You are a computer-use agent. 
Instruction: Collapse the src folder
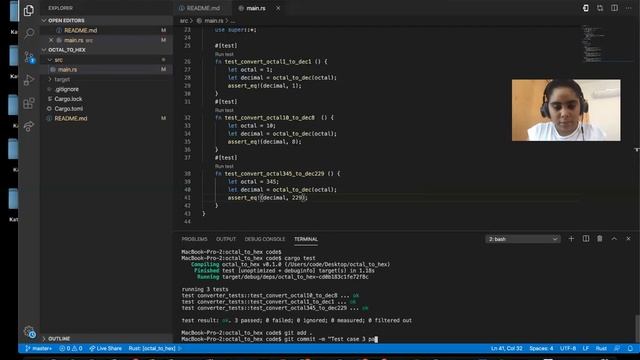(x=50, y=60)
